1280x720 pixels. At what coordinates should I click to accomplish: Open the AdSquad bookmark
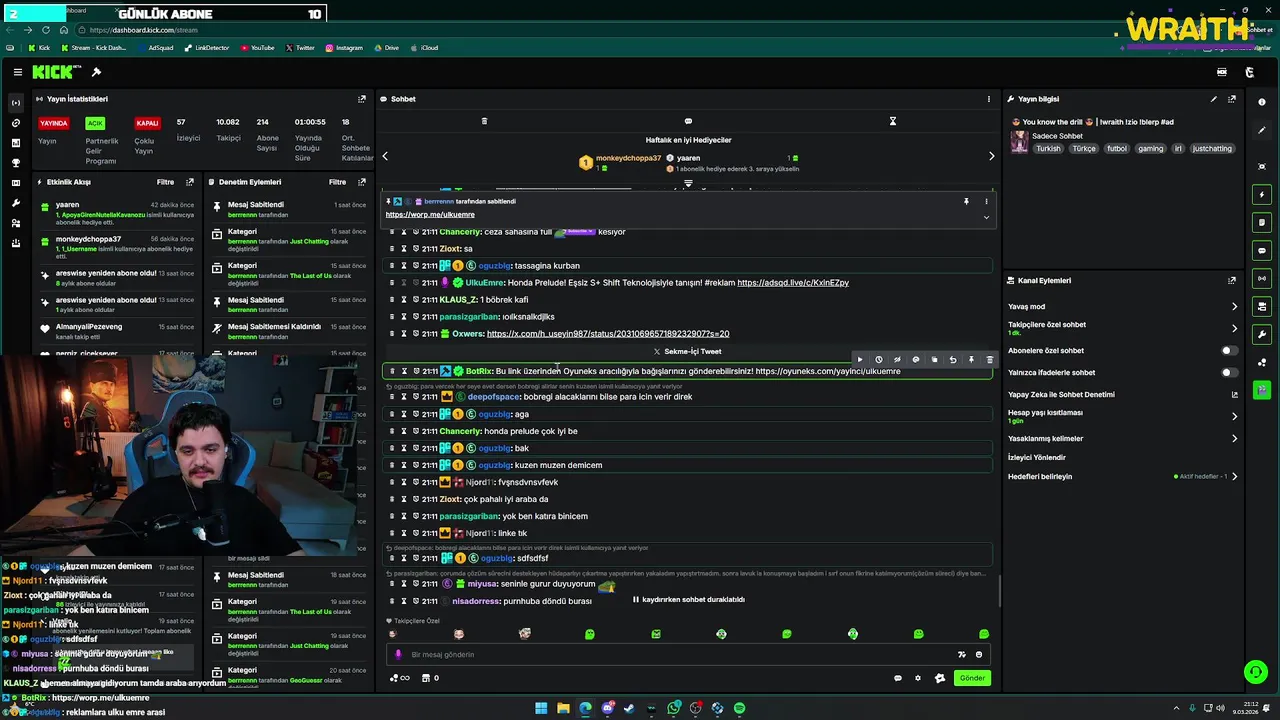click(x=155, y=48)
